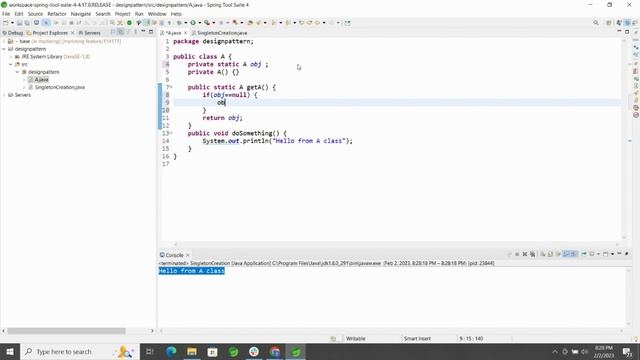Click the green Run button in toolbar
The height and width of the screenshot is (360, 640).
(x=193, y=23)
